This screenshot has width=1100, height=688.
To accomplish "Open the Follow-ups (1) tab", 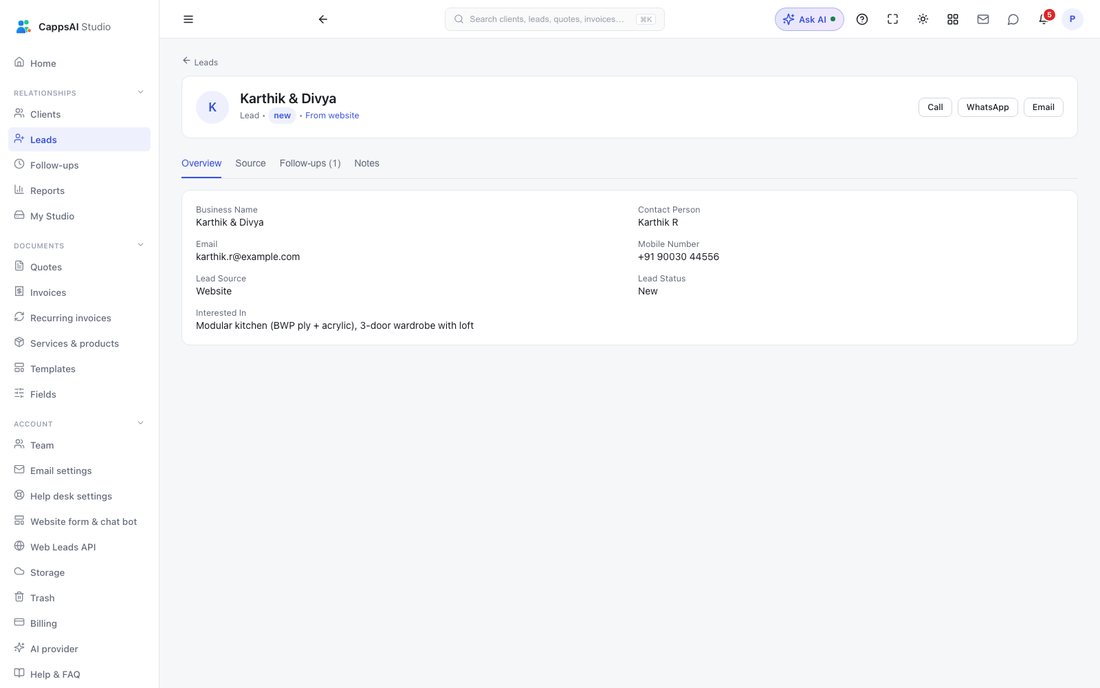I will (x=310, y=163).
